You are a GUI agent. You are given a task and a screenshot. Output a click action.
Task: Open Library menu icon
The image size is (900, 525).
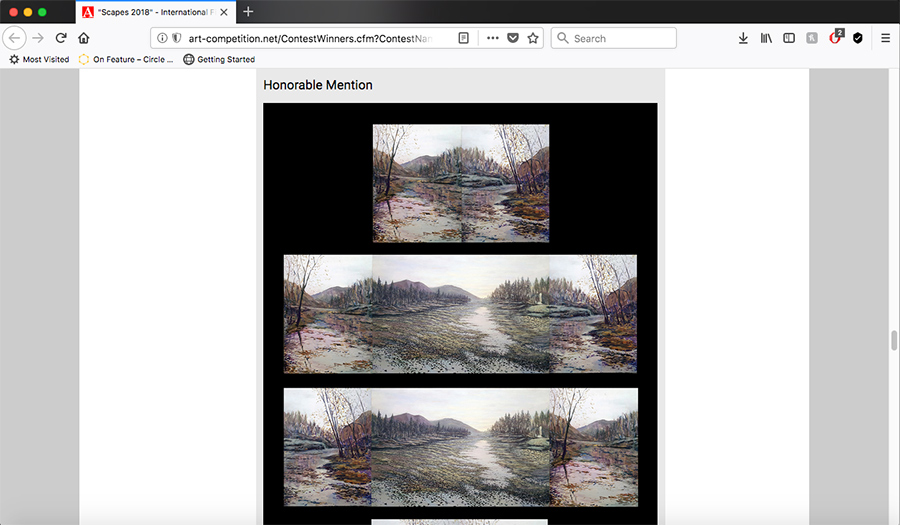pyautogui.click(x=766, y=38)
